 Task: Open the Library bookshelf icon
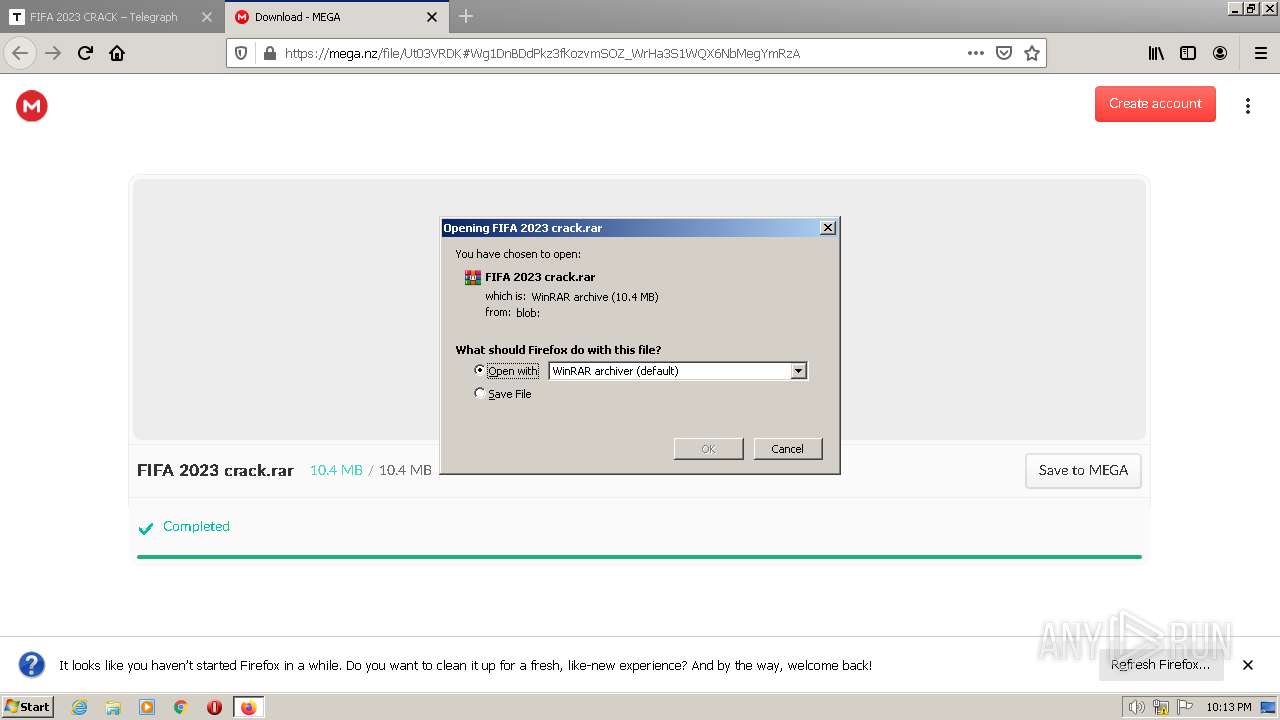[1156, 53]
